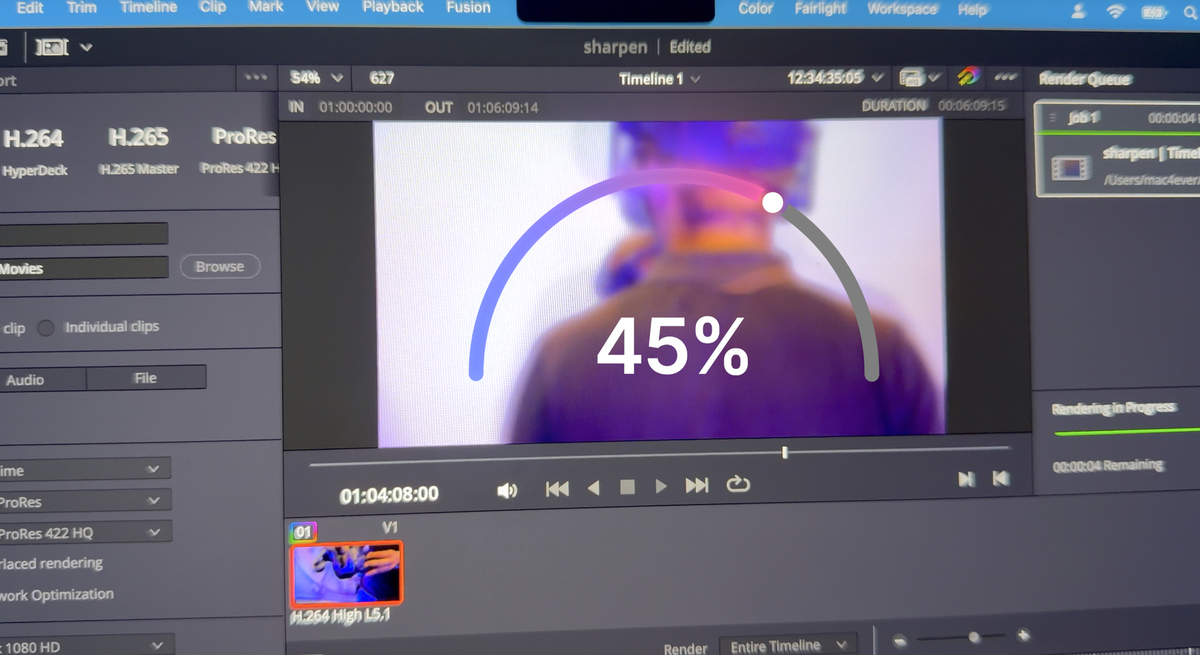The width and height of the screenshot is (1200, 655).
Task: Open the Fairlight menu
Action: pos(820,8)
